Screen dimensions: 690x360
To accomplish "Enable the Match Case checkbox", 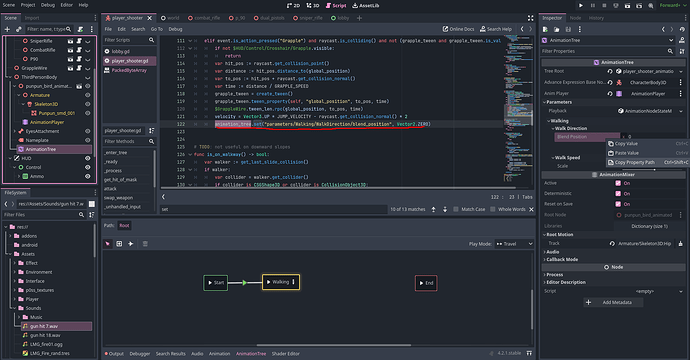I will pos(456,209).
